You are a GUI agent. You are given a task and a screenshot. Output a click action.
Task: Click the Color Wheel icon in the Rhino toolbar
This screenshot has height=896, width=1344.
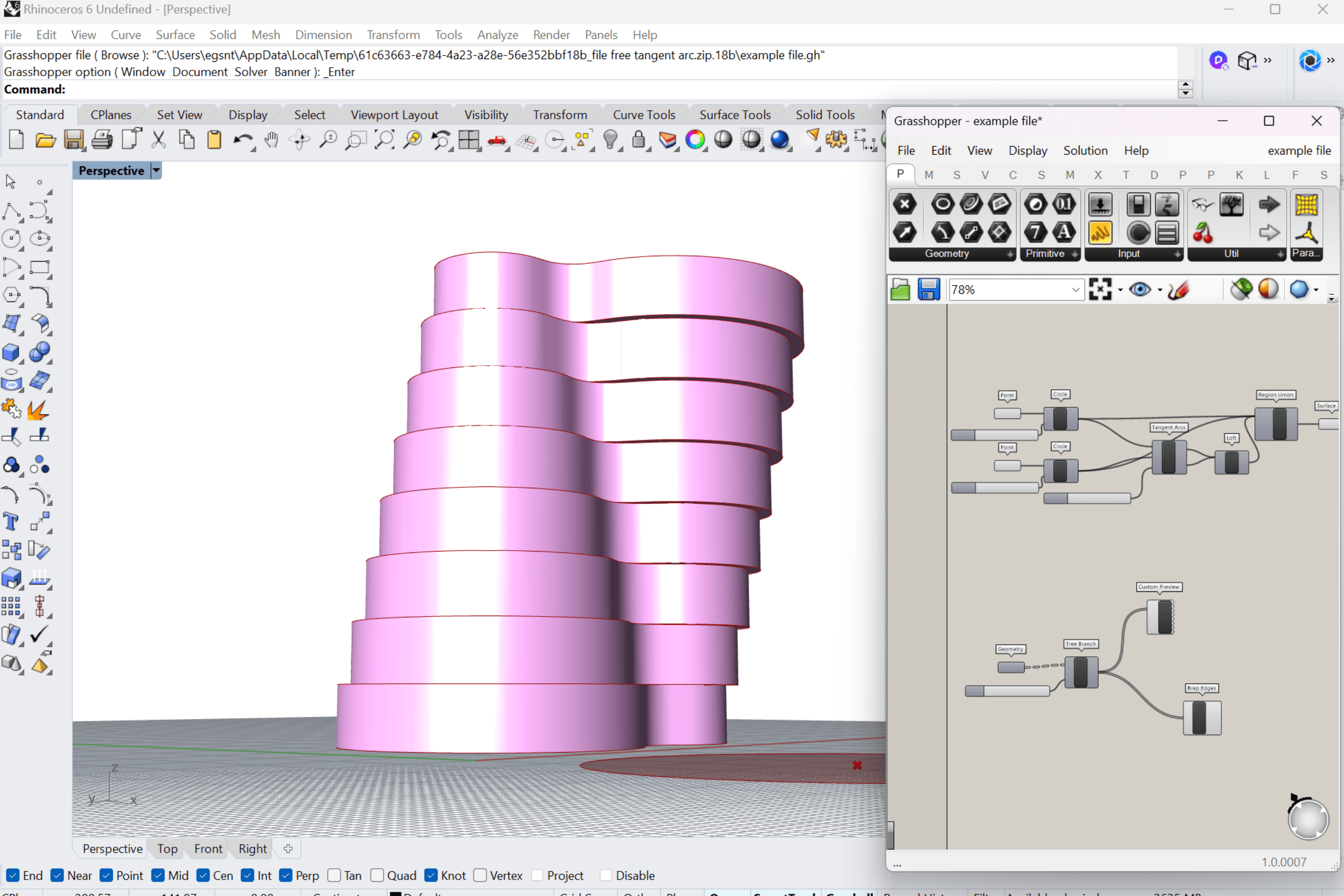695,140
